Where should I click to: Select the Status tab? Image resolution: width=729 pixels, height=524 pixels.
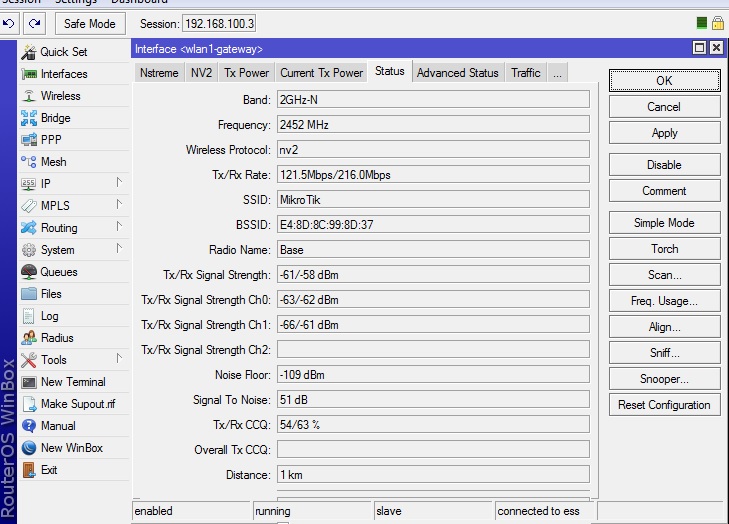(x=390, y=71)
